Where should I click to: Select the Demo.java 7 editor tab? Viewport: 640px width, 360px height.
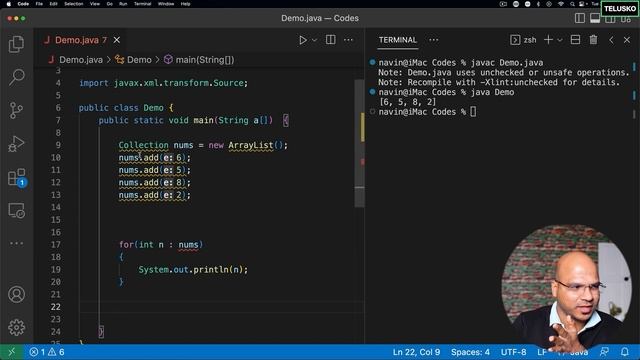(x=81, y=40)
